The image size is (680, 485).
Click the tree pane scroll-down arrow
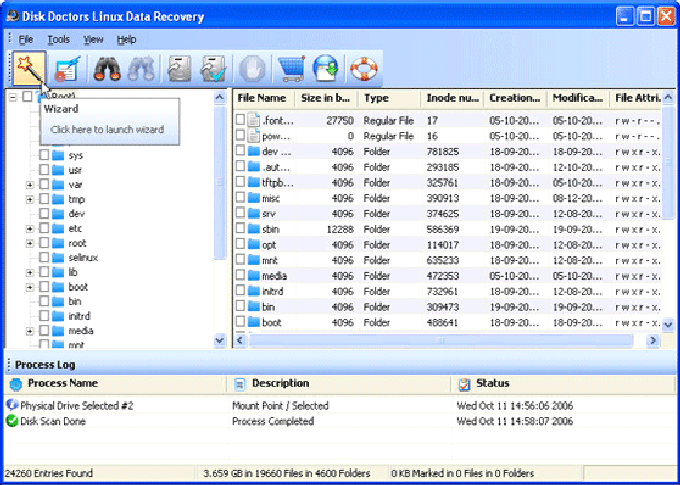point(220,340)
